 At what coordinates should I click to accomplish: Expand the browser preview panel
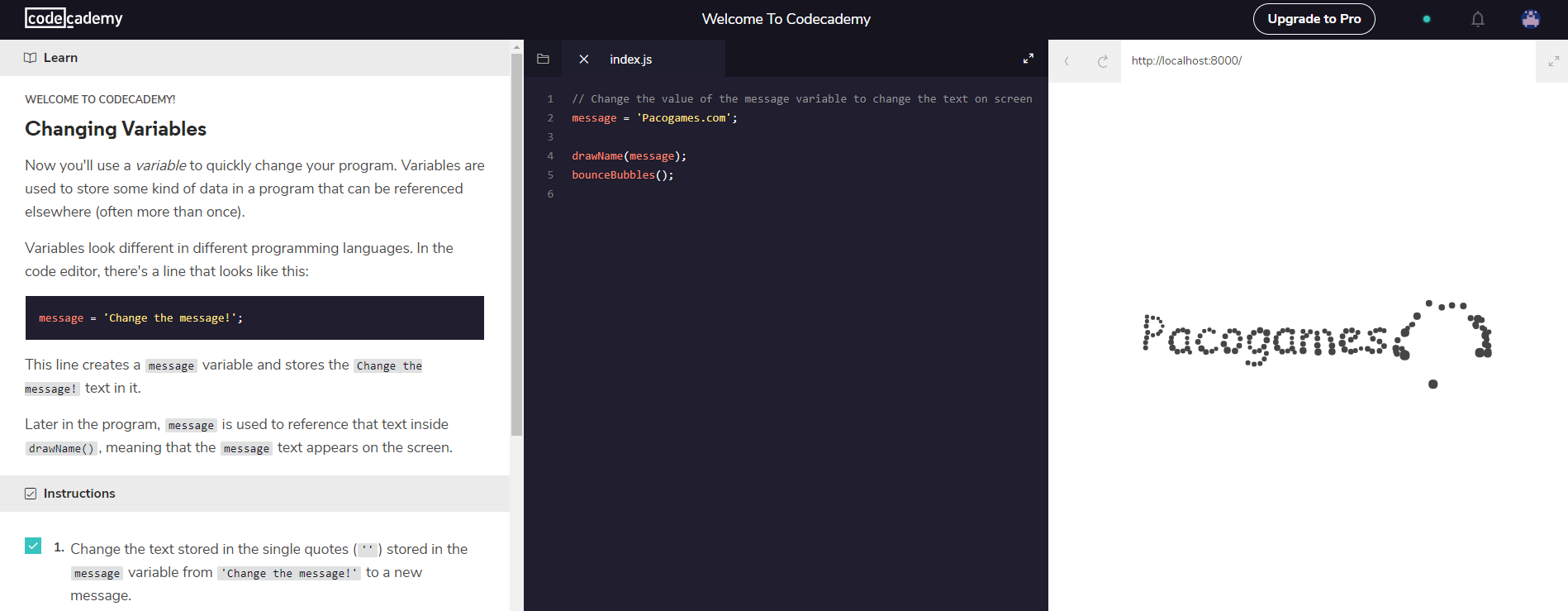click(1553, 61)
